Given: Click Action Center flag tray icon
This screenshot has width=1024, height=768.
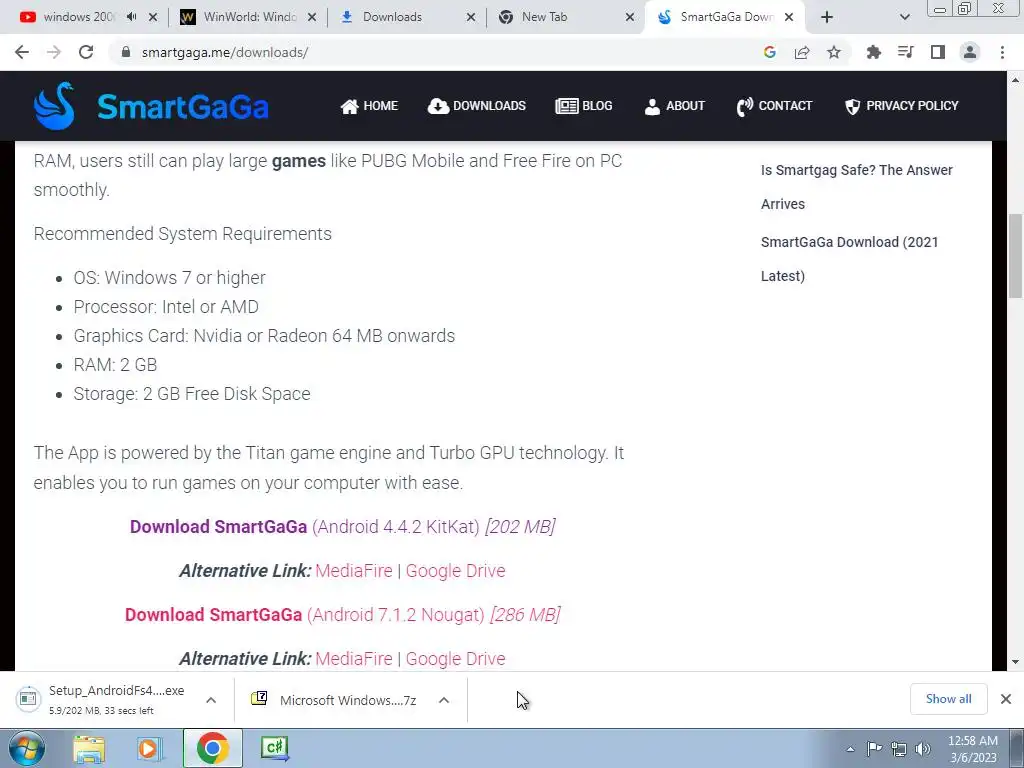Looking at the screenshot, I should tap(874, 749).
